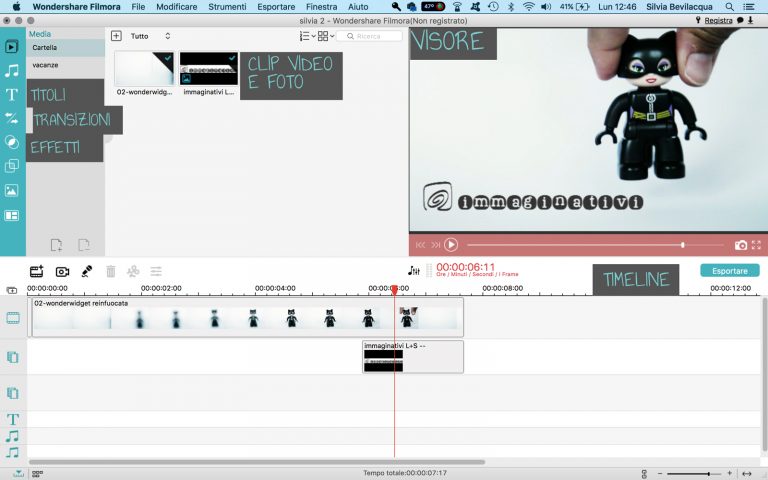The height and width of the screenshot is (480, 768).
Task: Click the Ricerca search field
Action: pos(370,36)
